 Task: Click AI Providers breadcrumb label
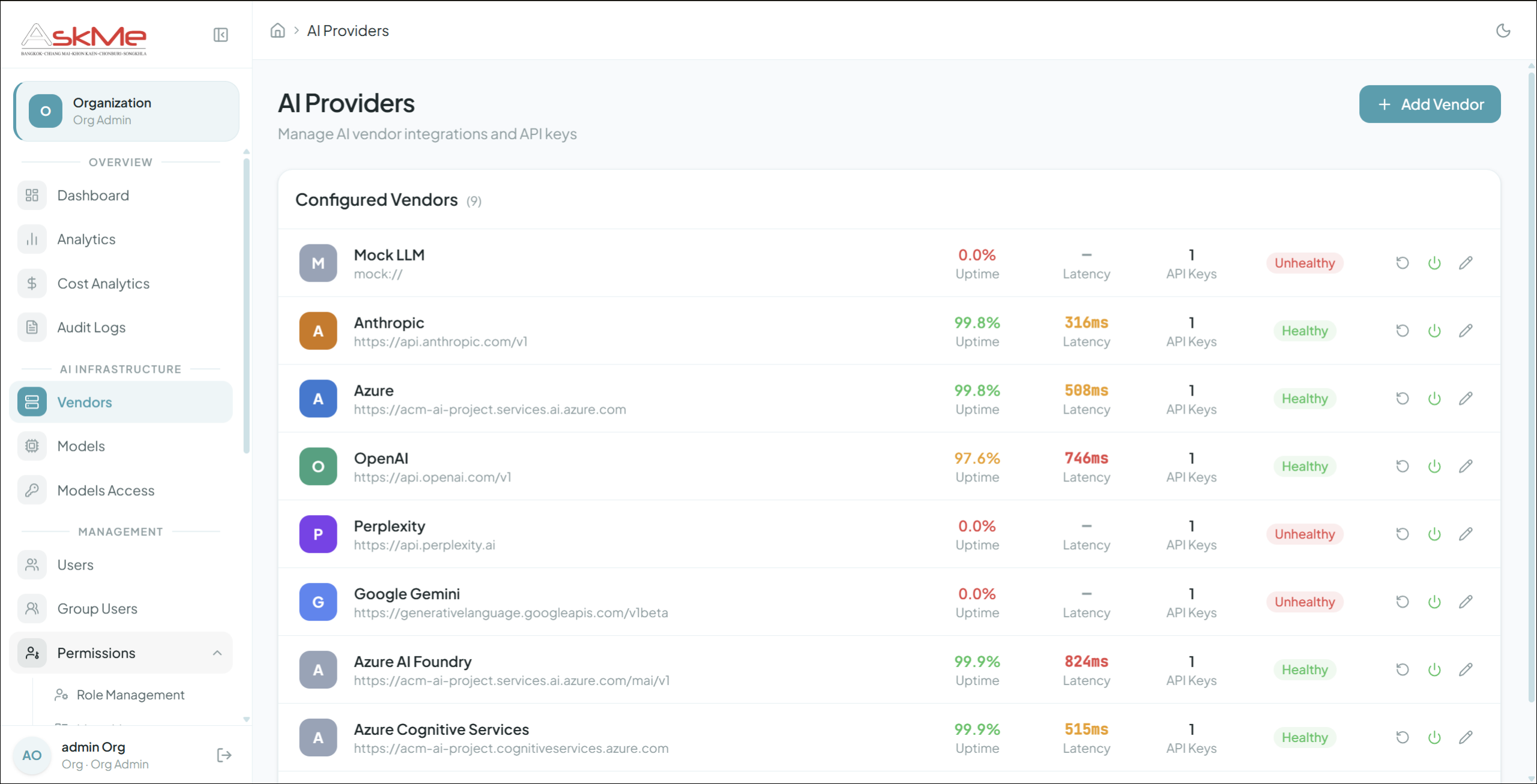pyautogui.click(x=348, y=31)
